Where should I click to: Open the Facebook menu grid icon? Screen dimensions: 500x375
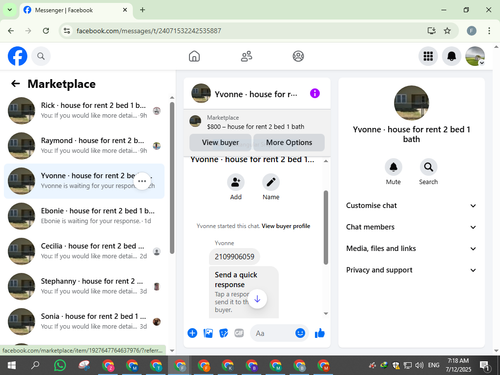(x=428, y=56)
